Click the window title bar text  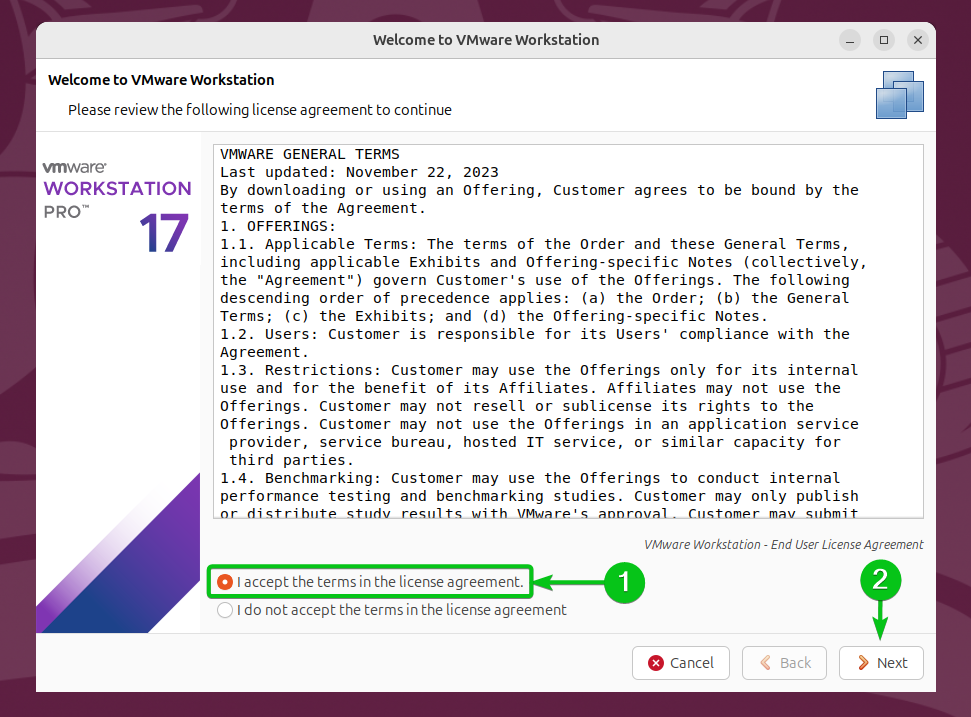[486, 40]
